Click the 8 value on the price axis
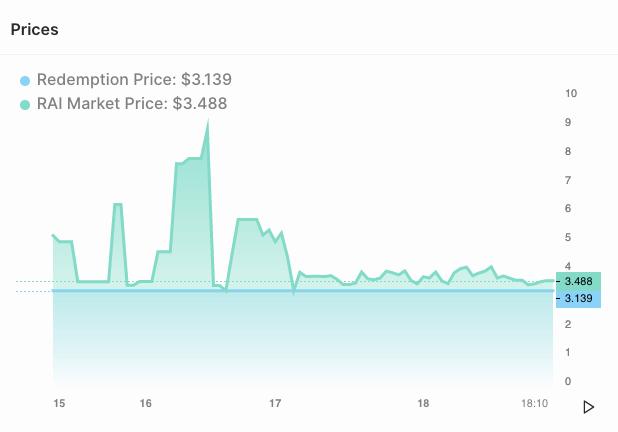Screen dimensions: 618x432 point(568,152)
